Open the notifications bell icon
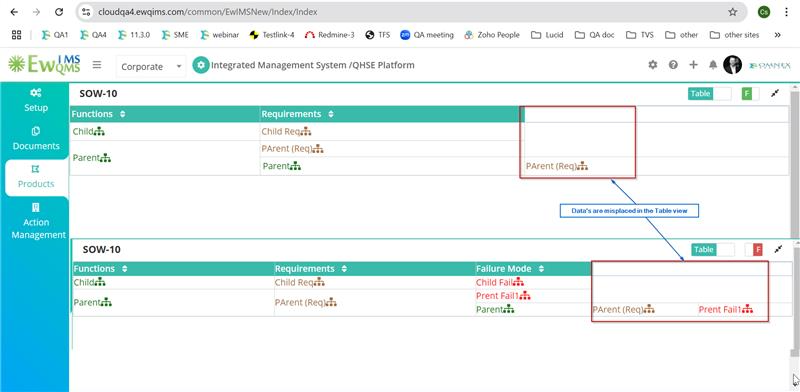The height and width of the screenshot is (392, 800). tap(713, 65)
